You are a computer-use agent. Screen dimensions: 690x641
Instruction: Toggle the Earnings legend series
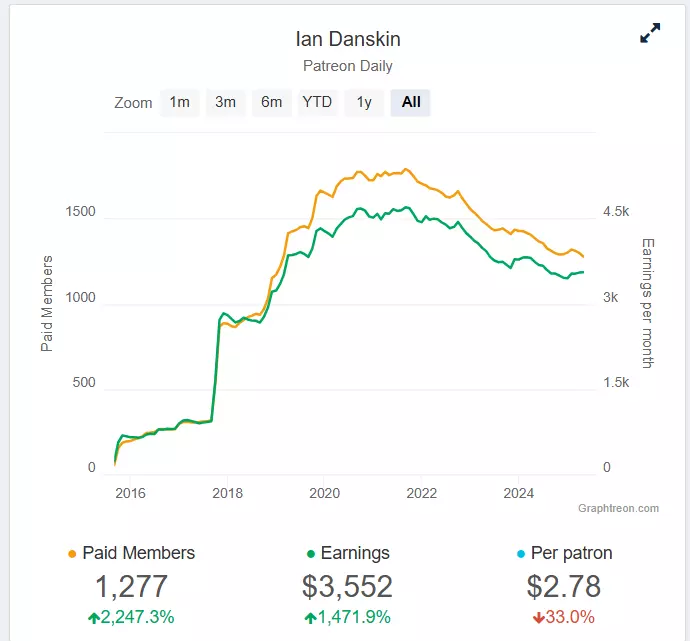[348, 553]
